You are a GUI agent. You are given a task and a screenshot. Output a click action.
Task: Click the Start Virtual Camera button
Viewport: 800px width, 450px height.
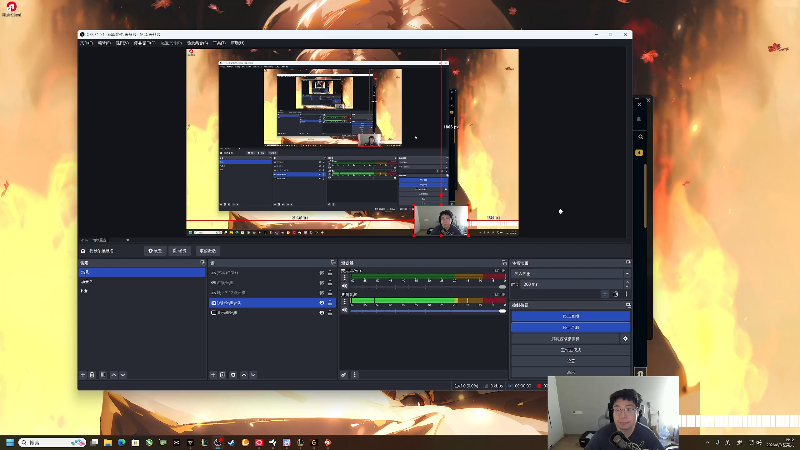tap(565, 339)
